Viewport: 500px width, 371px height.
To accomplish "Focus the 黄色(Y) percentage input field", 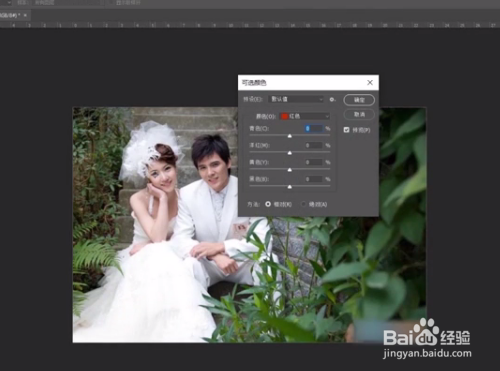I will tap(314, 162).
